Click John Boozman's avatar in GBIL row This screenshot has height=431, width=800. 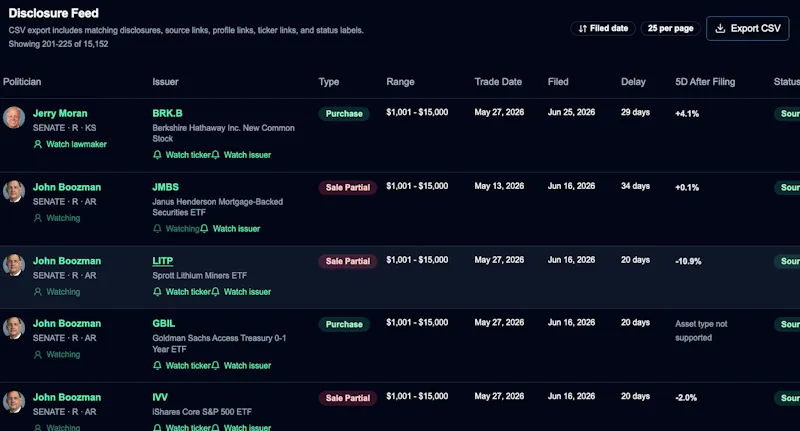(x=14, y=327)
